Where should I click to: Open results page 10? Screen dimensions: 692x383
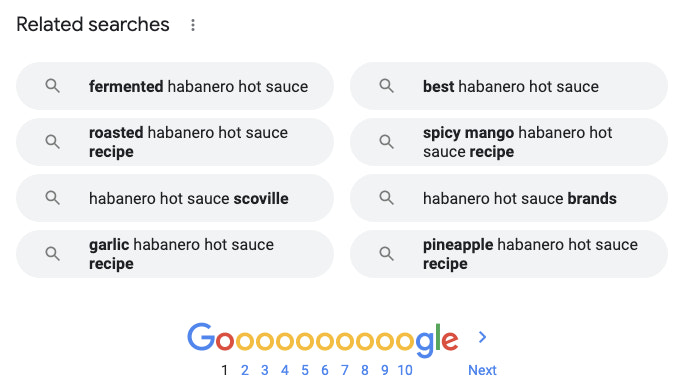point(405,370)
